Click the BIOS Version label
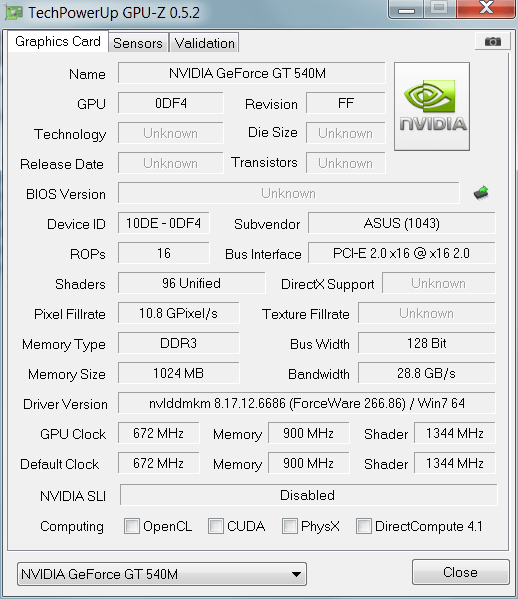Viewport: 518px width, 599px height. [x=66, y=194]
